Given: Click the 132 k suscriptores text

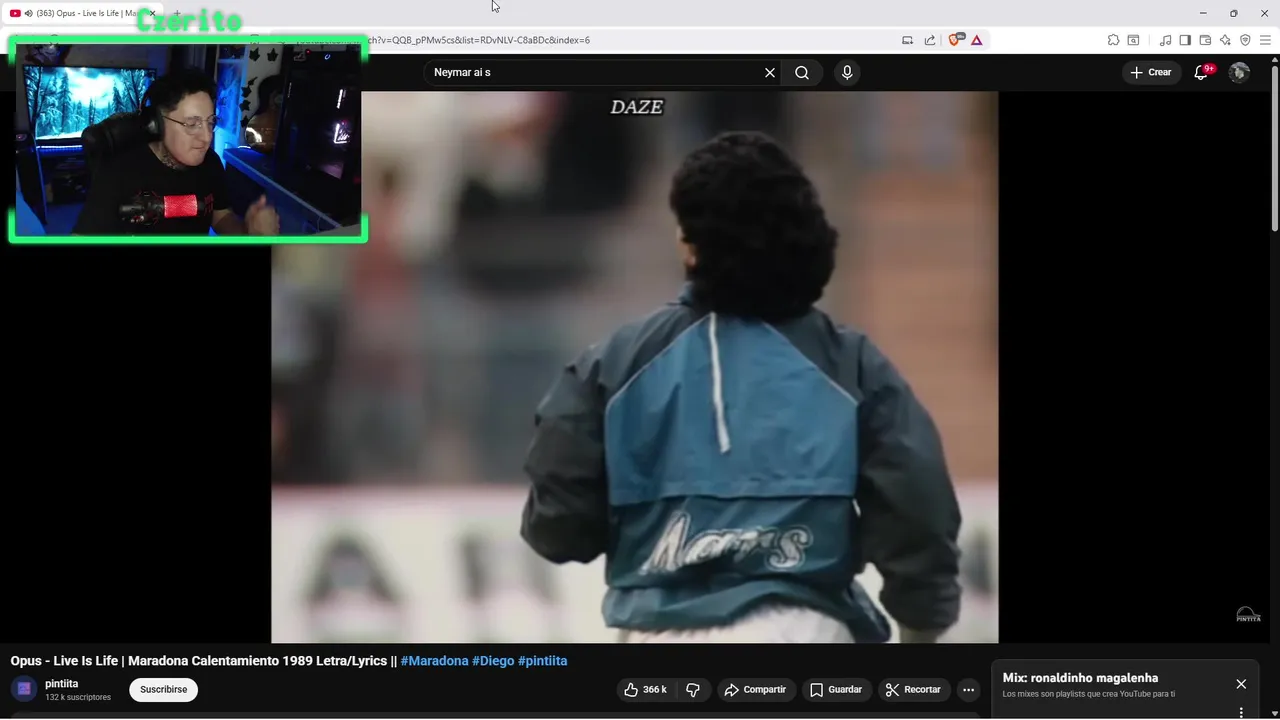Looking at the screenshot, I should pyautogui.click(x=78, y=697).
